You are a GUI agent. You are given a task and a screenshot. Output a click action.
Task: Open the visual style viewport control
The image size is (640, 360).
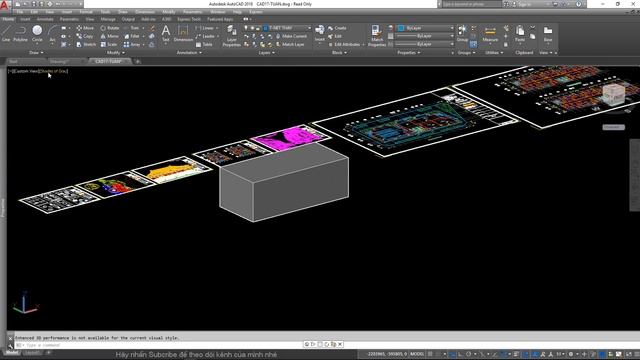pyautogui.click(x=53, y=71)
